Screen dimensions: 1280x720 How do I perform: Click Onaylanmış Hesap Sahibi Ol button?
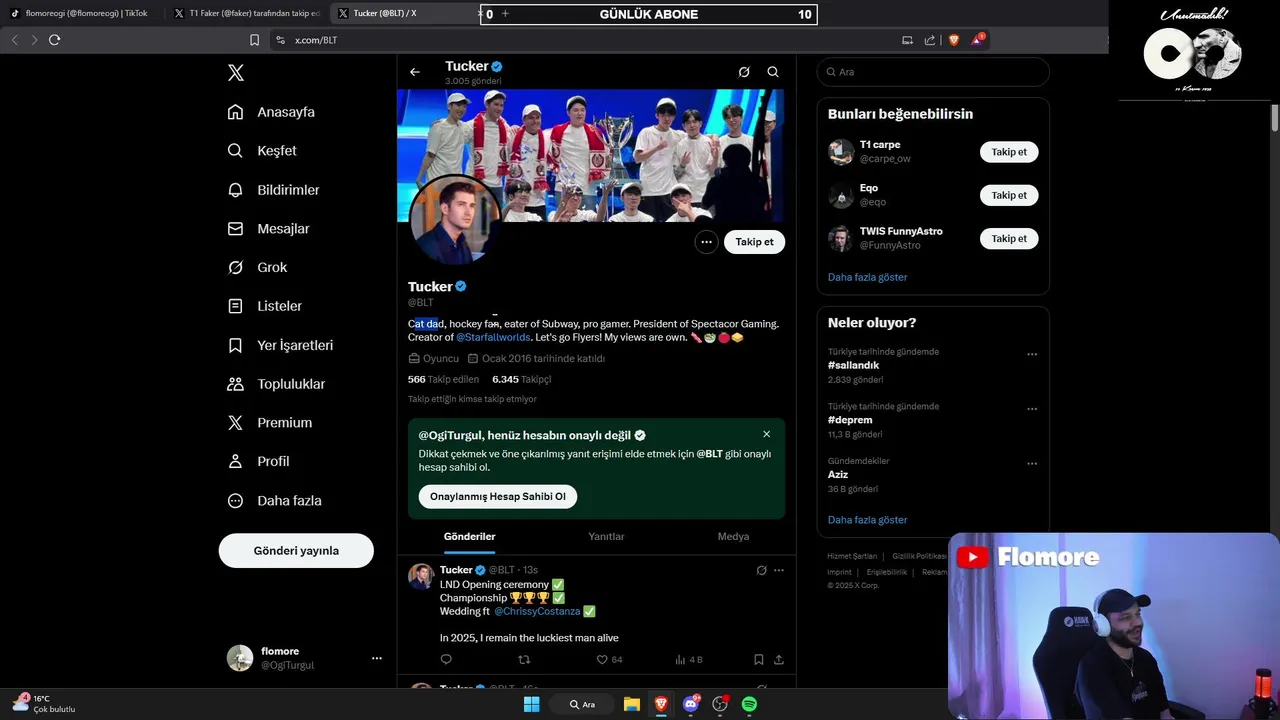[498, 497]
